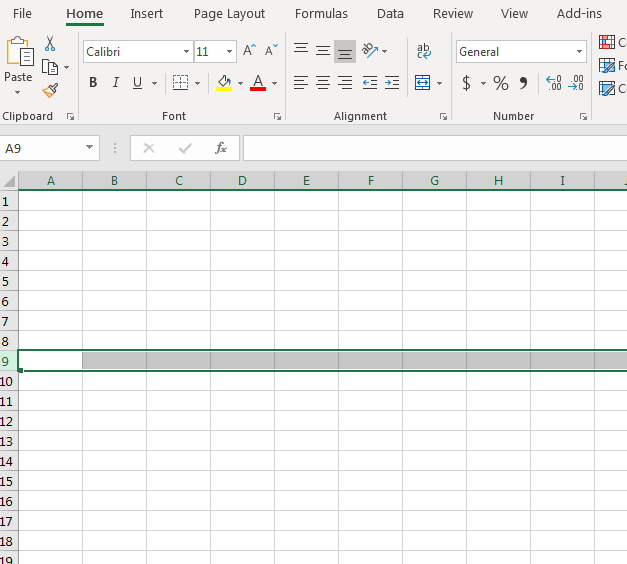Align text right
Viewport: 627px width, 564px height.
(x=345, y=83)
